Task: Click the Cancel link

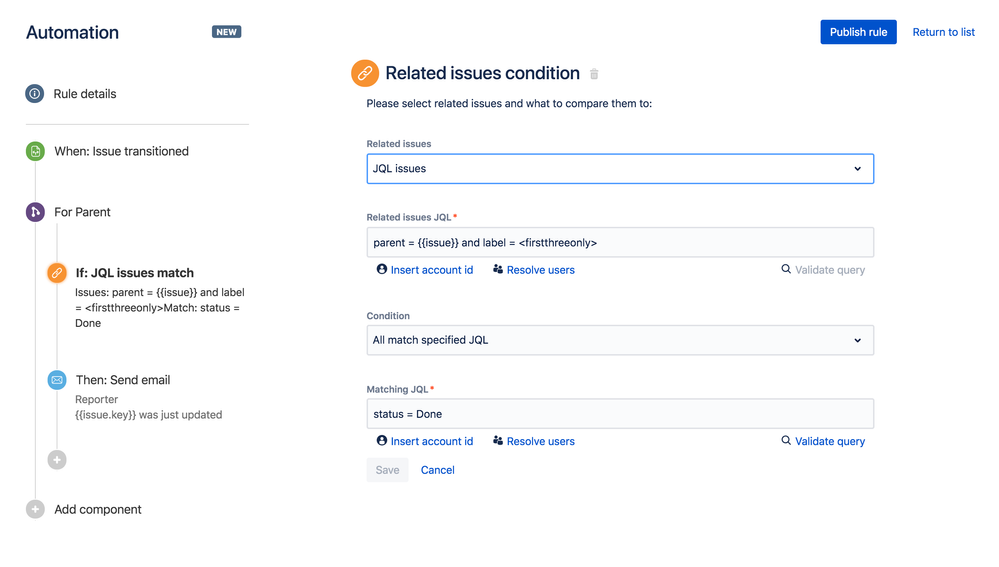Action: coord(438,470)
